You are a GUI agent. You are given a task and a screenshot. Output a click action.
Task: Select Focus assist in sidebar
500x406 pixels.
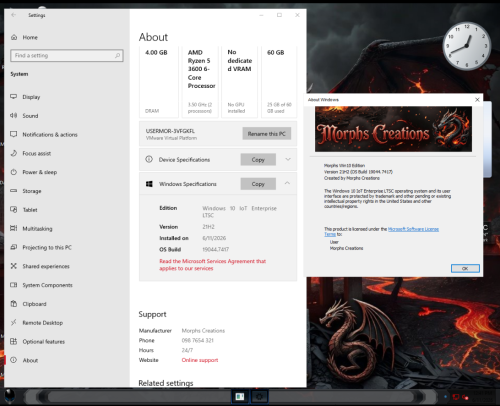[36, 153]
